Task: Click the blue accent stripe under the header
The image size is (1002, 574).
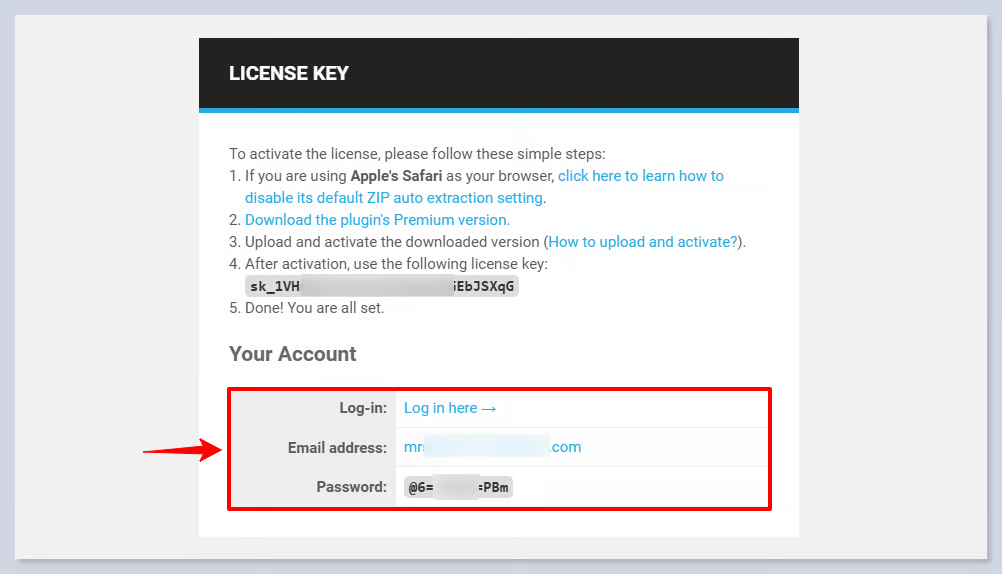Action: coord(498,110)
